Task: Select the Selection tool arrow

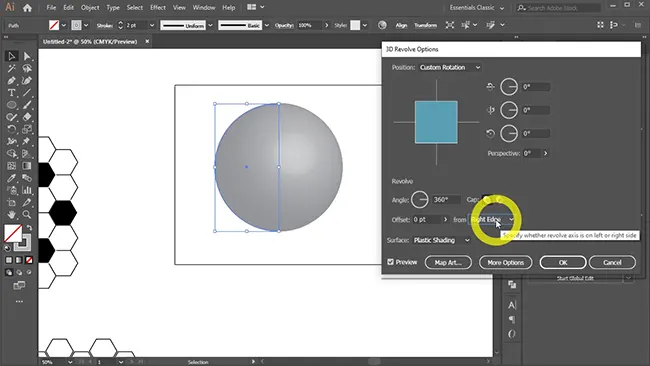Action: click(x=12, y=56)
